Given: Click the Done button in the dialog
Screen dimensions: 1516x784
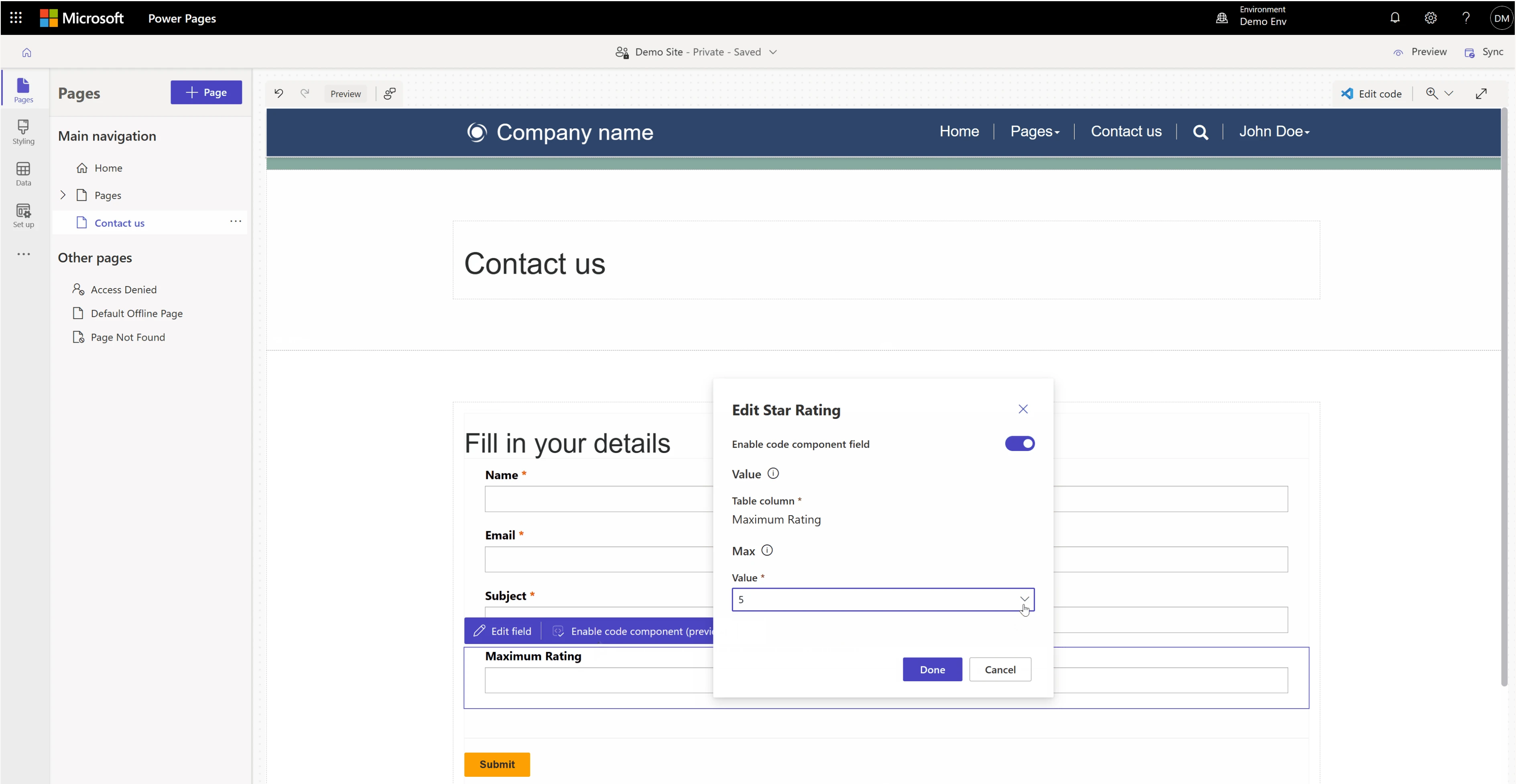Looking at the screenshot, I should [x=932, y=669].
